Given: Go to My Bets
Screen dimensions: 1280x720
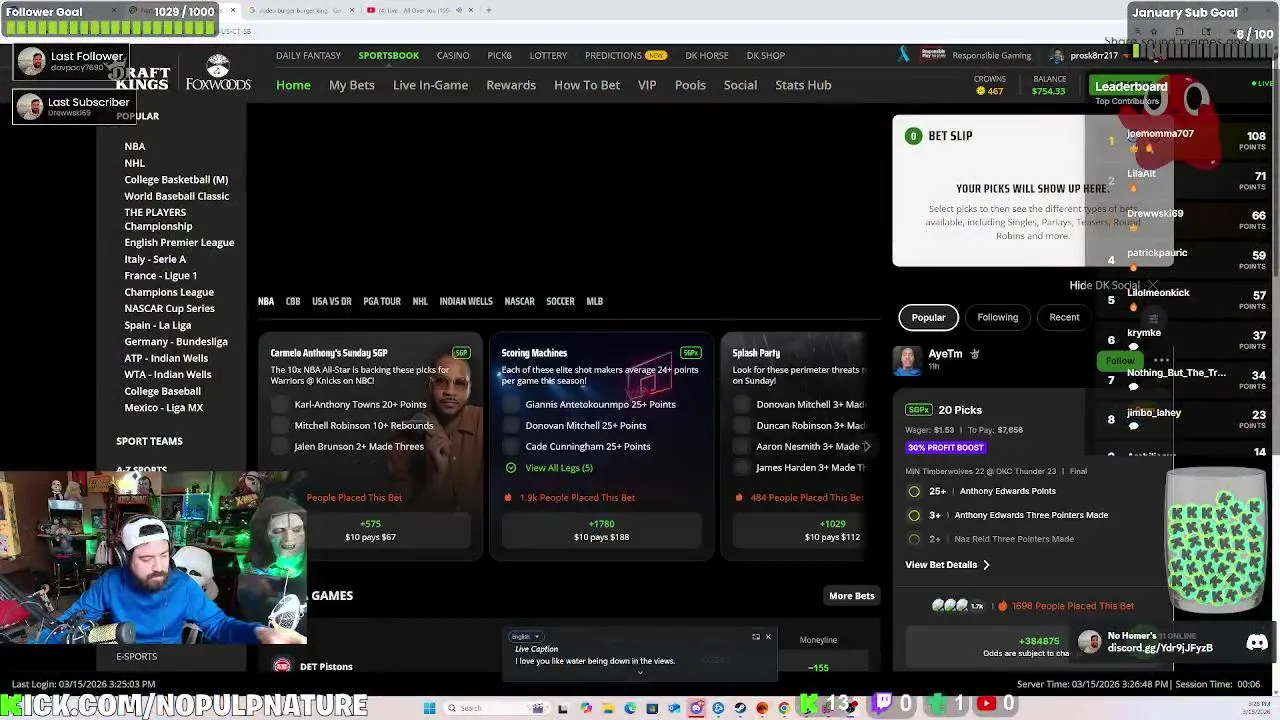Looking at the screenshot, I should pyautogui.click(x=352, y=85).
